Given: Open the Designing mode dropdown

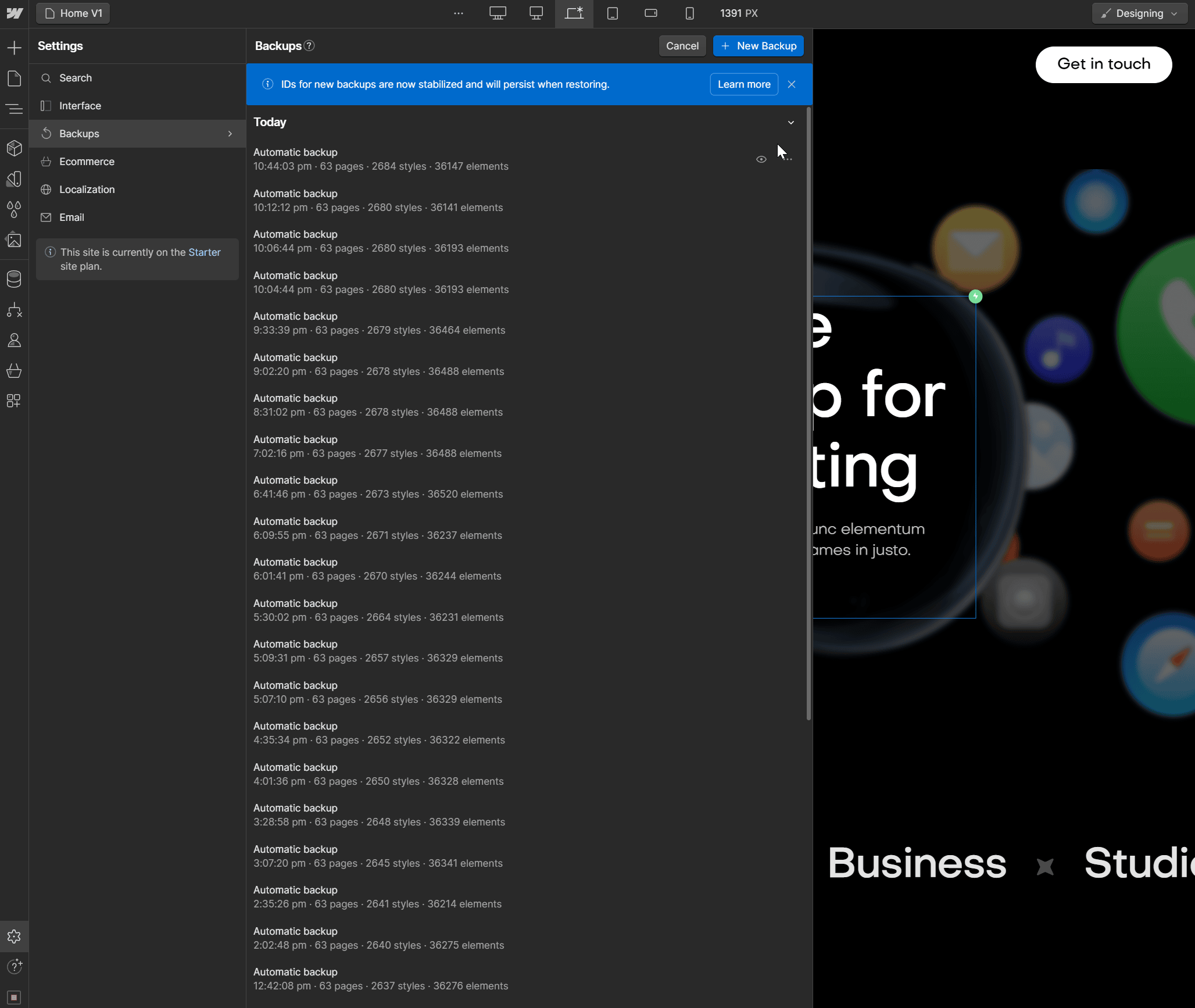Looking at the screenshot, I should [x=1139, y=13].
